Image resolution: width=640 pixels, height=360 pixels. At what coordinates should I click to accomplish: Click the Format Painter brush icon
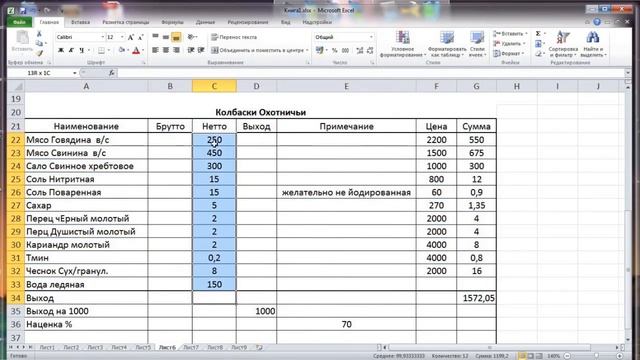pyautogui.click(x=39, y=53)
